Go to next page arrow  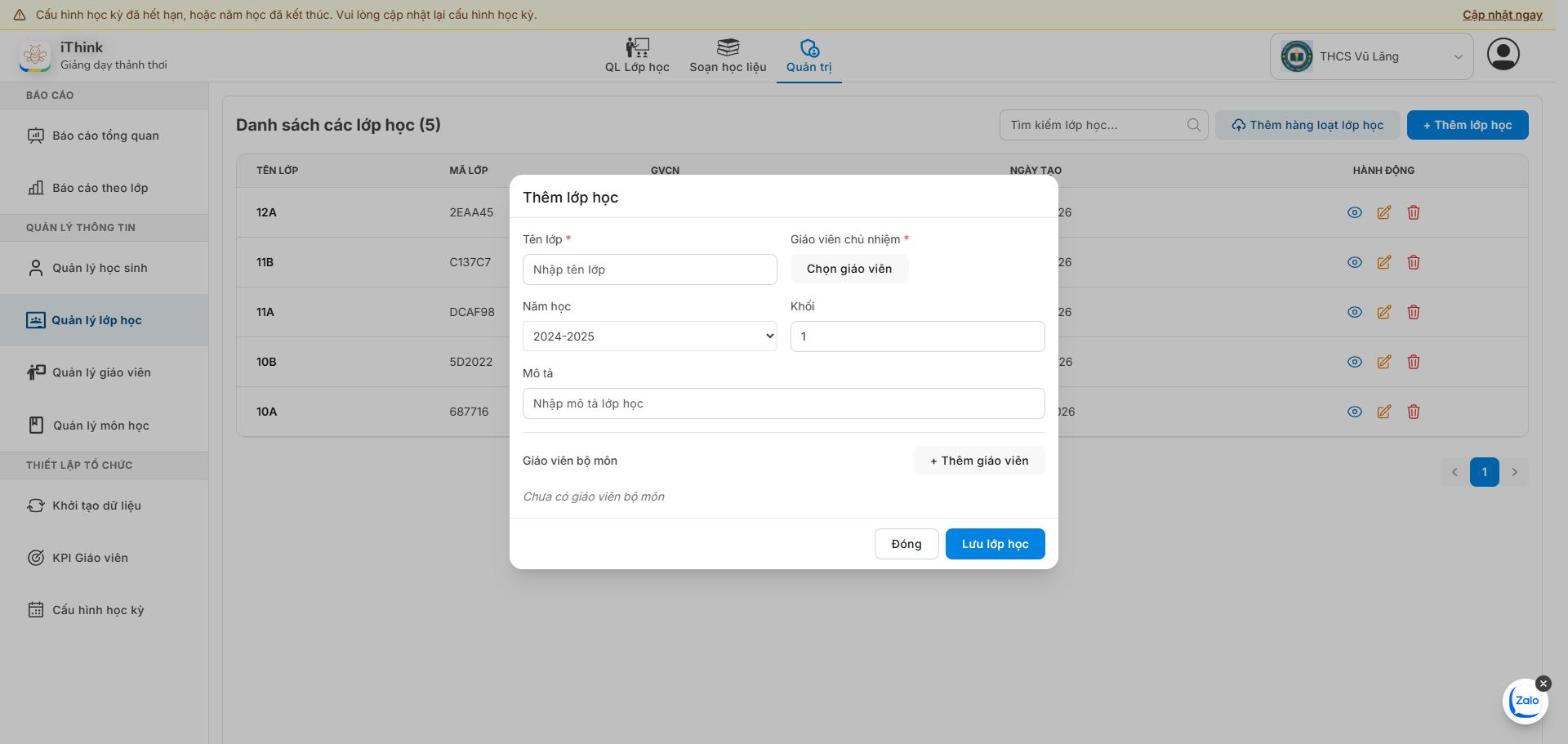(1515, 472)
